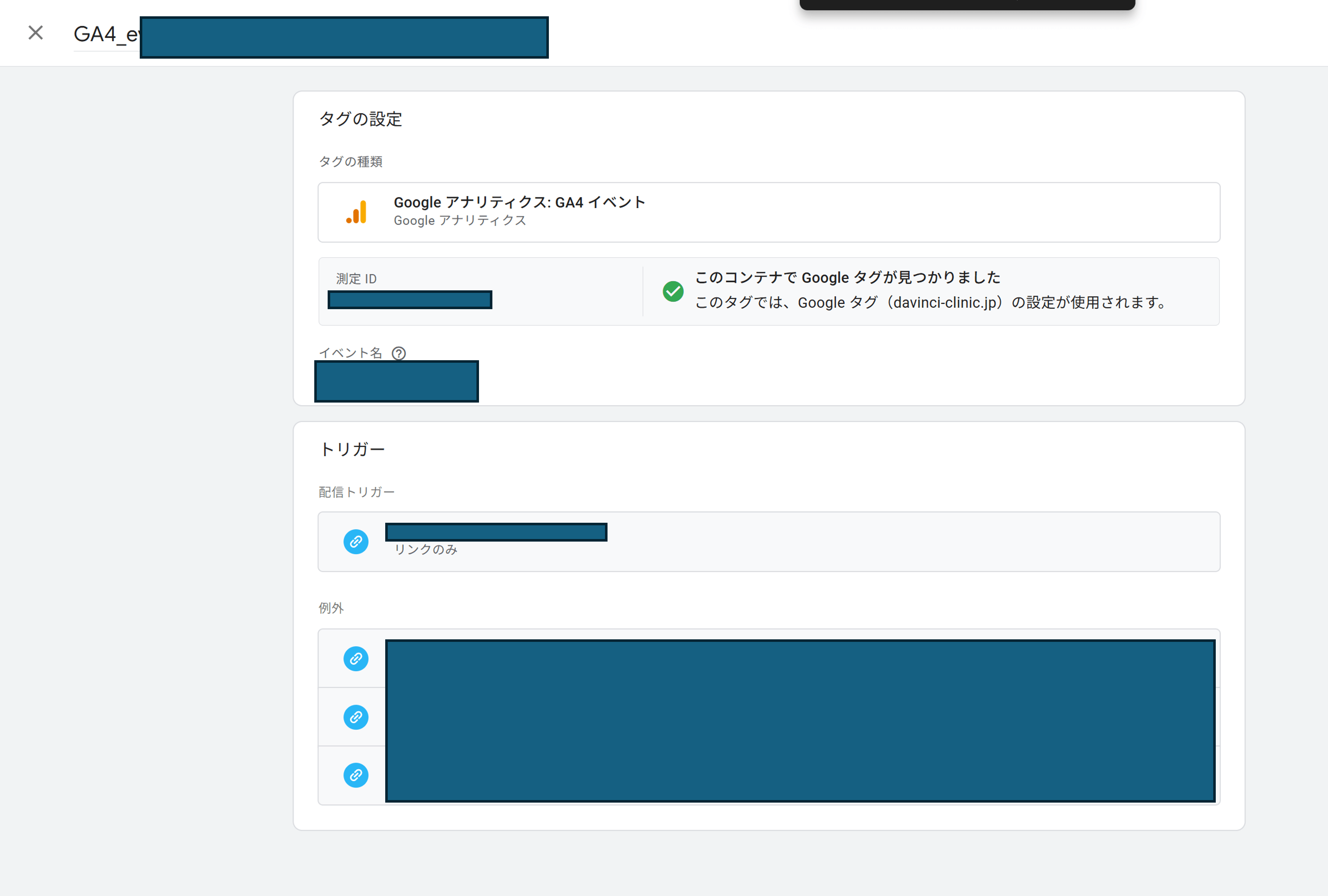
Task: Click the second 例外 trigger link icon
Action: point(356,717)
